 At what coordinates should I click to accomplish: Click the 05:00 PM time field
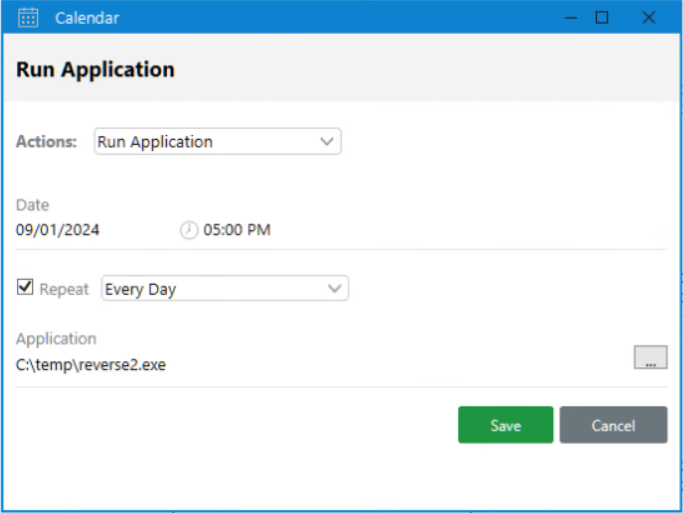(x=237, y=230)
